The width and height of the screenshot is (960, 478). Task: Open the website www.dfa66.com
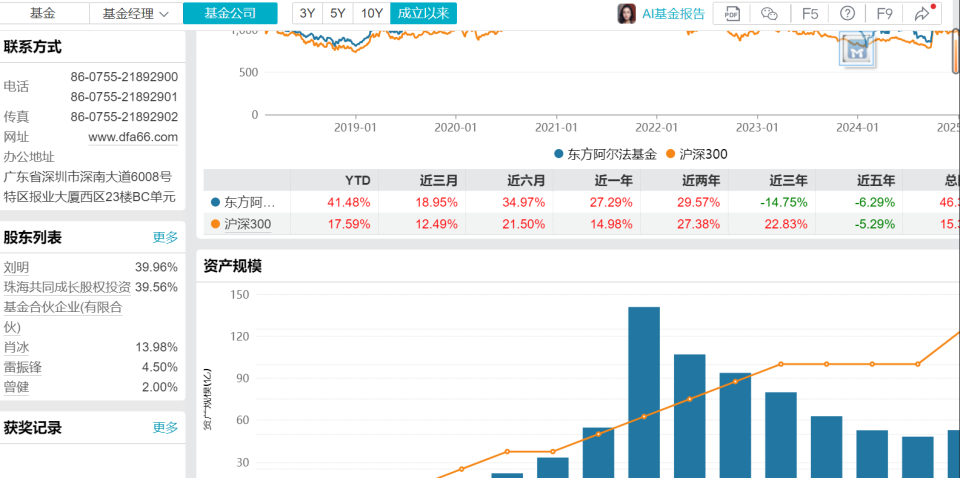point(133,137)
